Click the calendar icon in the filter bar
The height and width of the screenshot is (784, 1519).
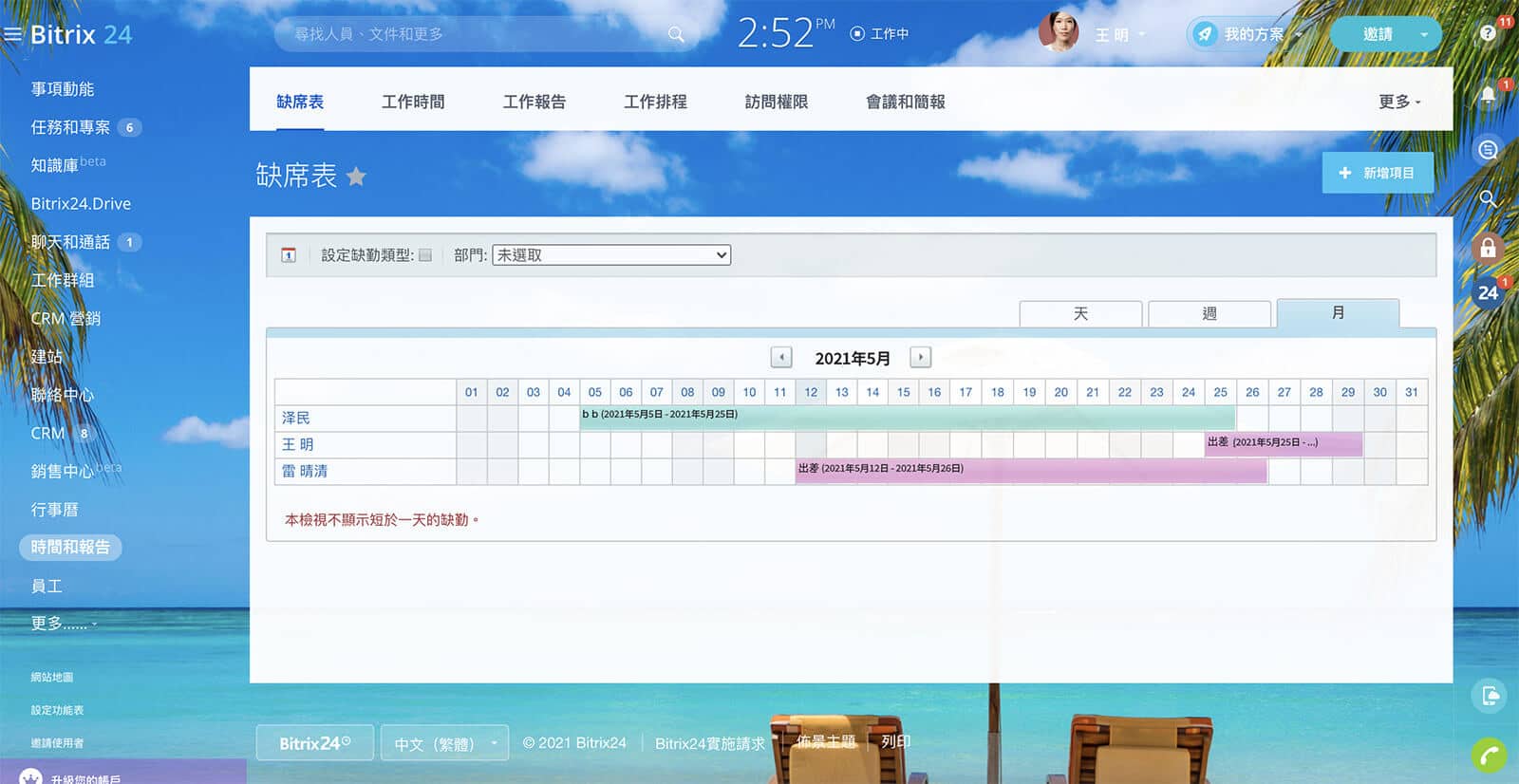pyautogui.click(x=289, y=255)
